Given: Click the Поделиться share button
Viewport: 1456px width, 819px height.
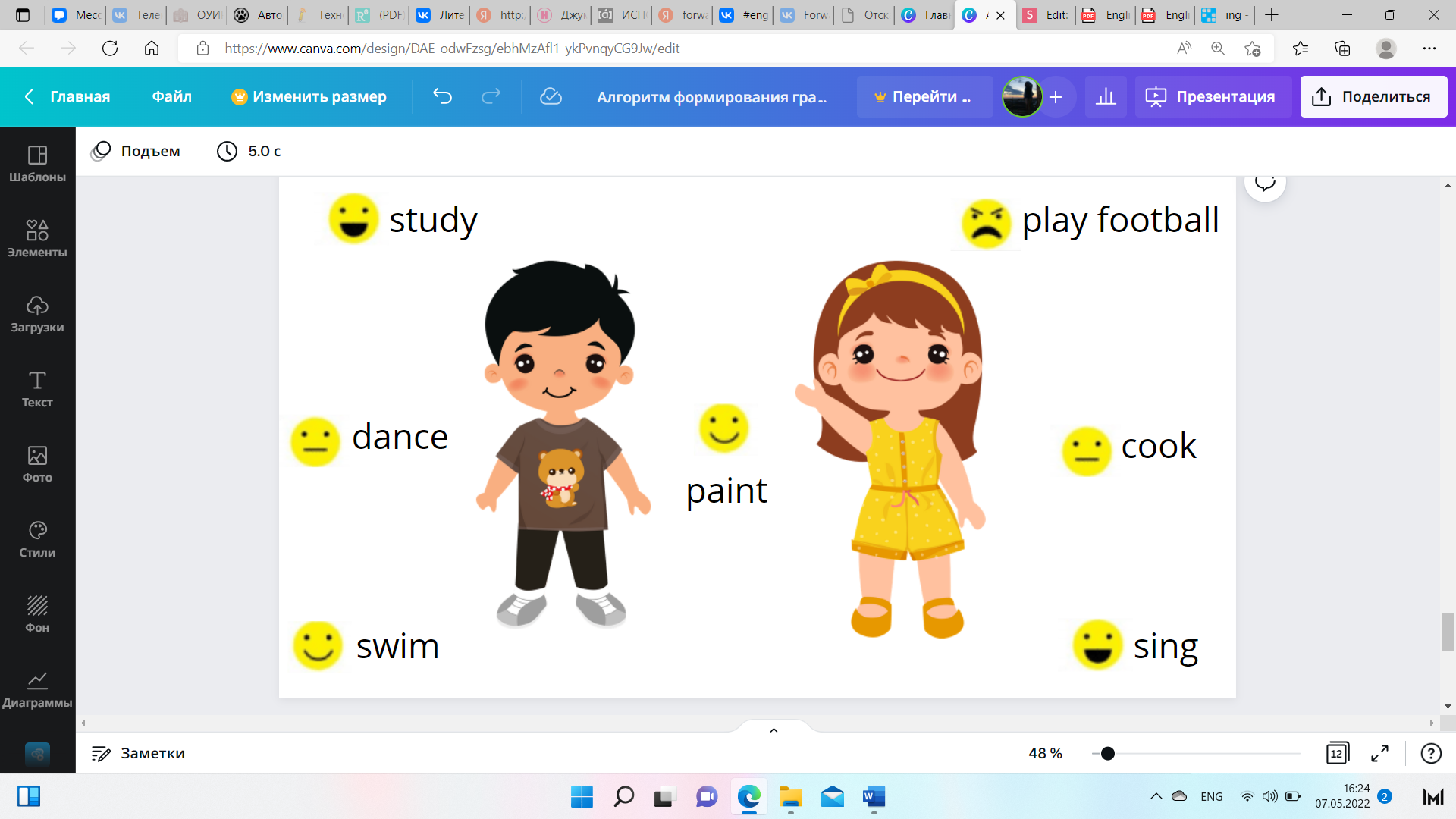Looking at the screenshot, I should click(x=1373, y=96).
